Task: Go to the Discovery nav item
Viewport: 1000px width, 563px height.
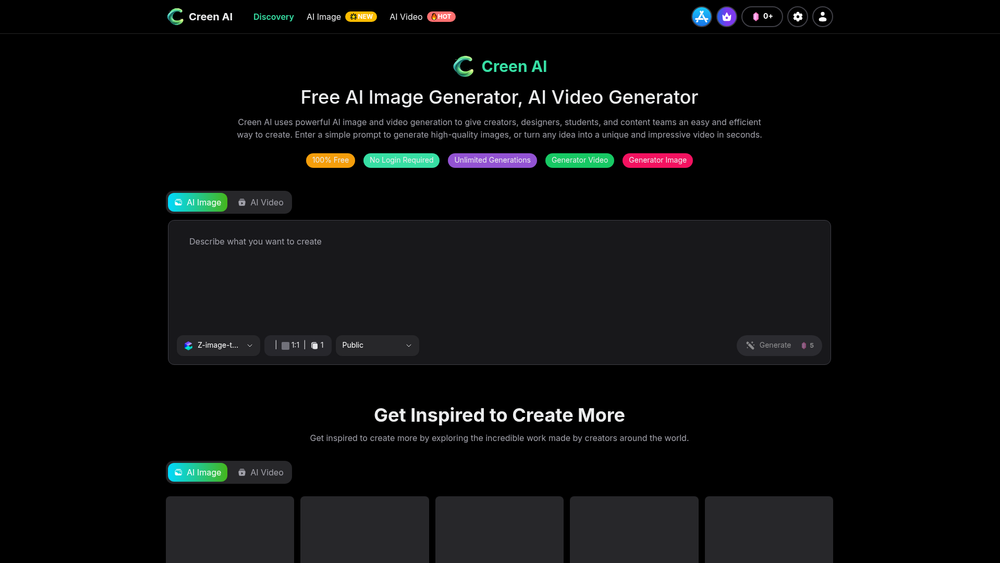Action: coord(274,17)
